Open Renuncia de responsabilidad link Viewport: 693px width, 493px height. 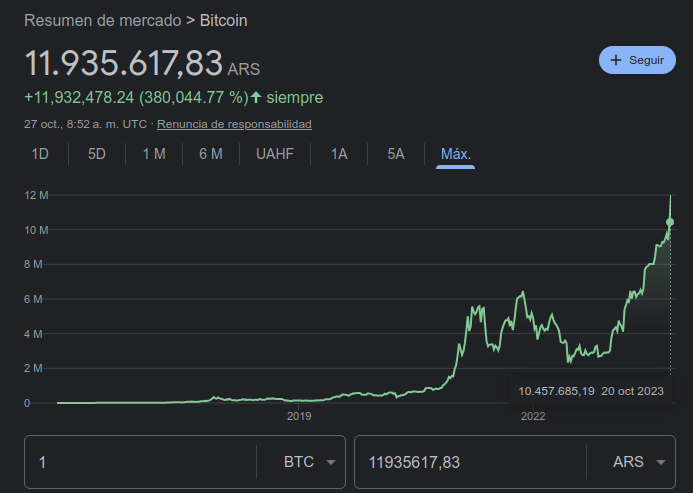point(234,124)
